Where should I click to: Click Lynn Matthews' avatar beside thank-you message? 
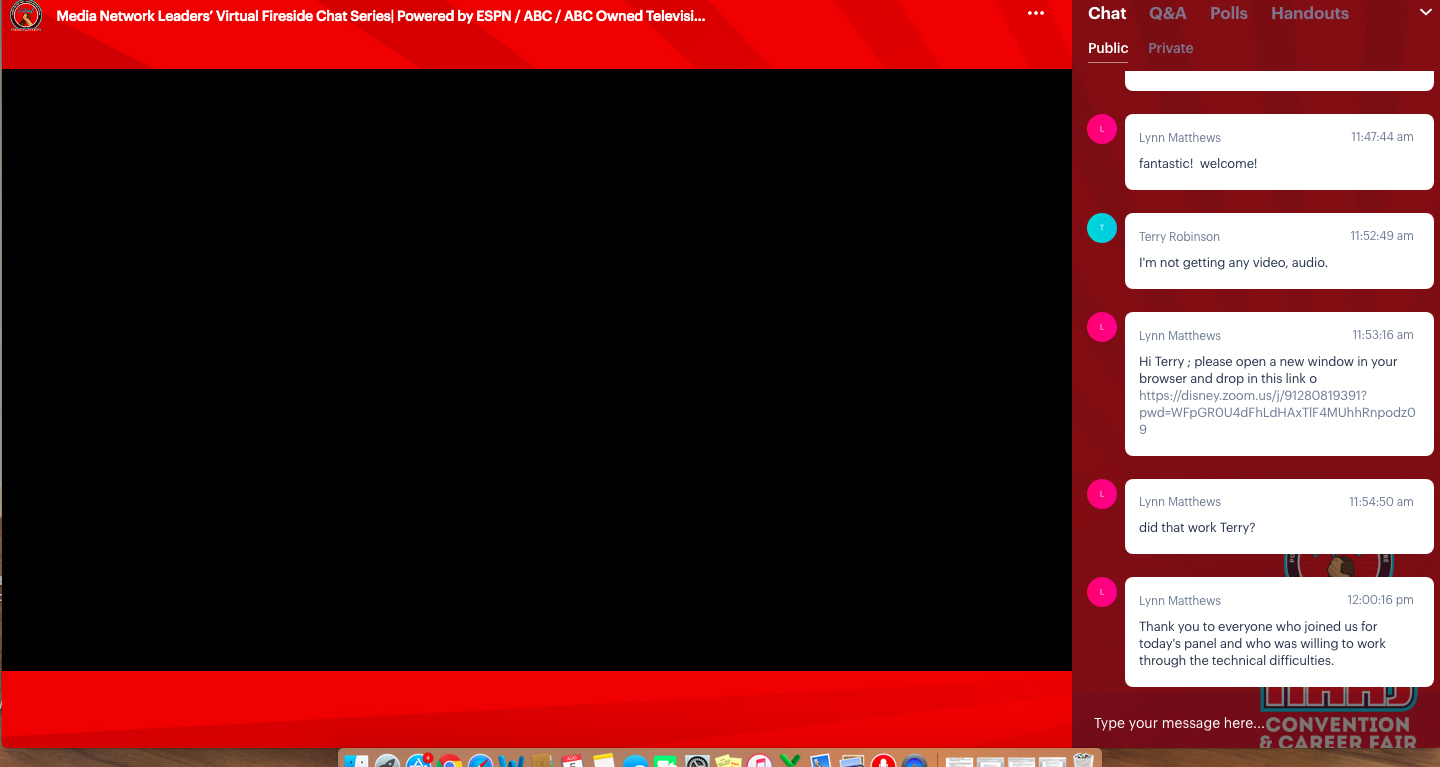1101,592
